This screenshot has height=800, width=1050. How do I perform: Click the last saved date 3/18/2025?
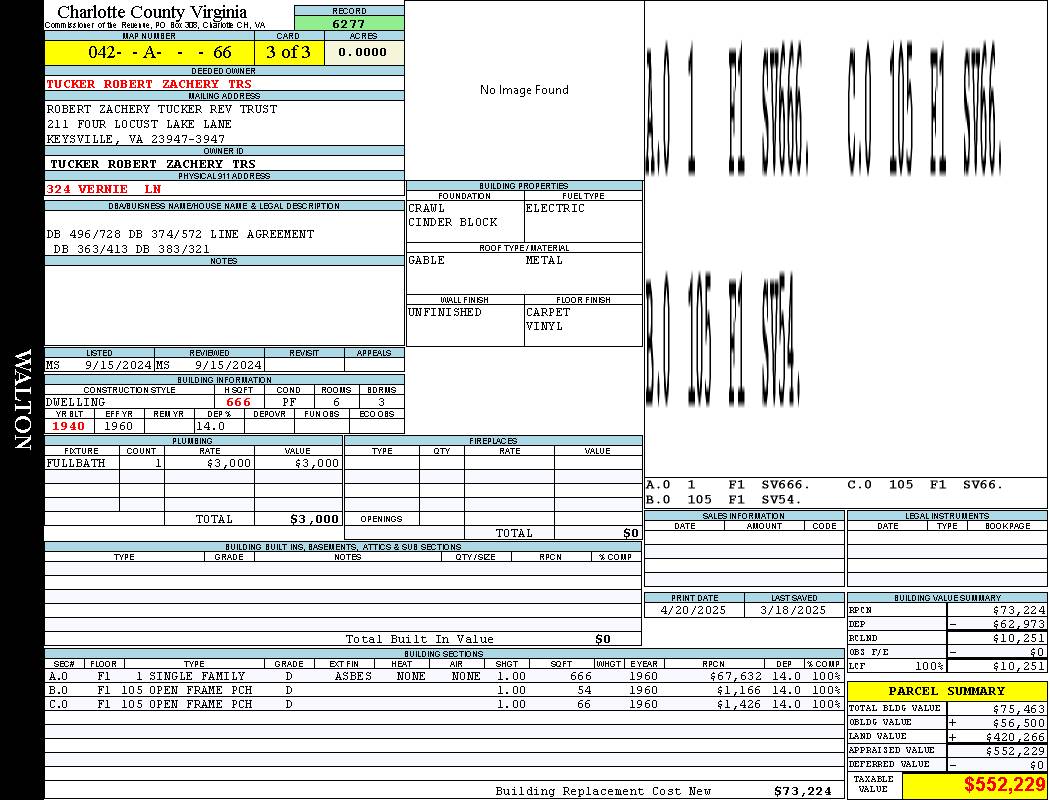[793, 610]
